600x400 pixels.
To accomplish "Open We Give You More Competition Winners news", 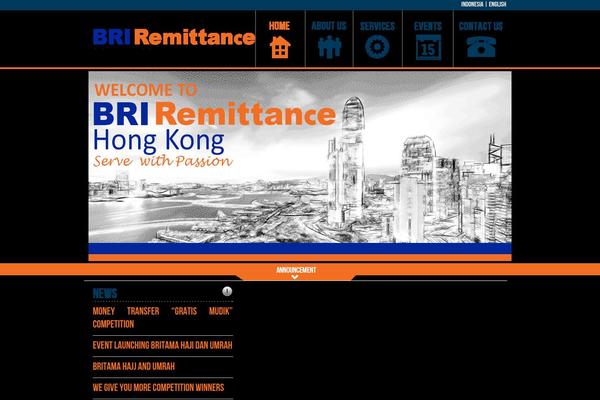I will [158, 387].
